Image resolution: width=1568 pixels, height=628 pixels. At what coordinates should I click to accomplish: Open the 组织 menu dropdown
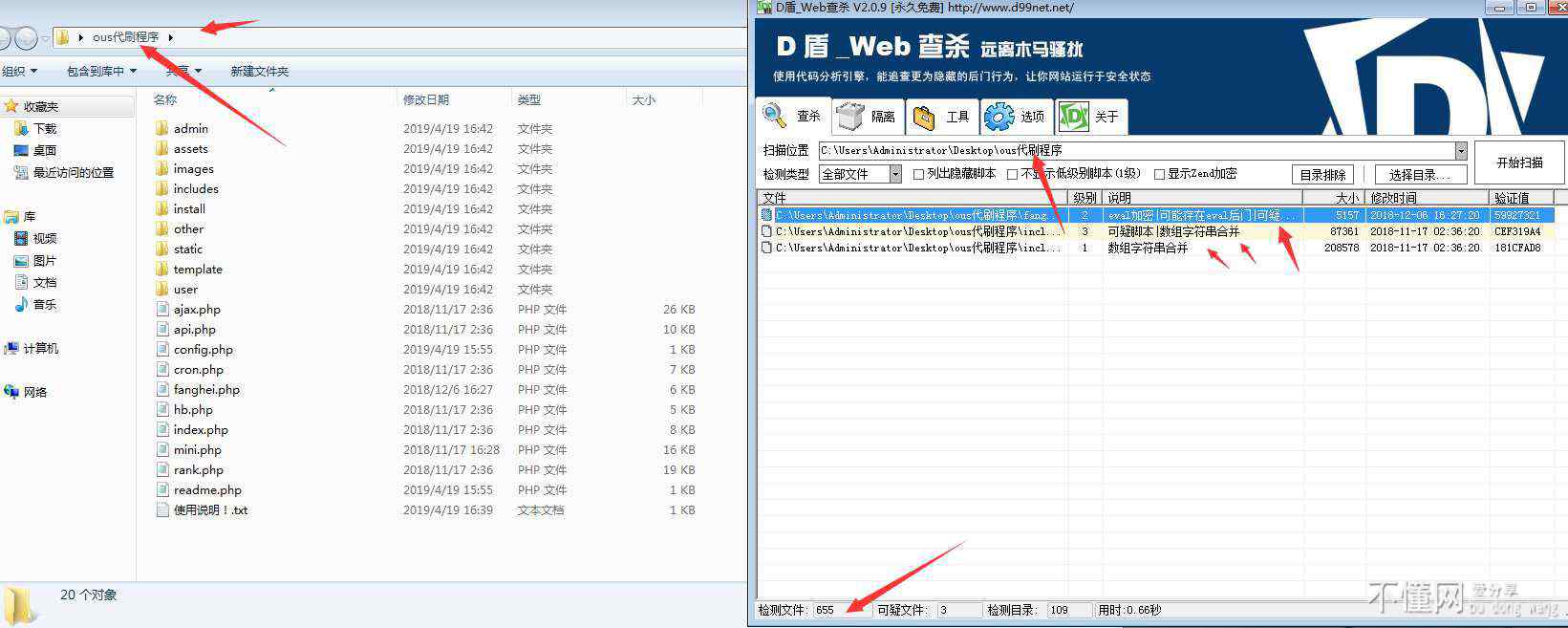point(19,71)
